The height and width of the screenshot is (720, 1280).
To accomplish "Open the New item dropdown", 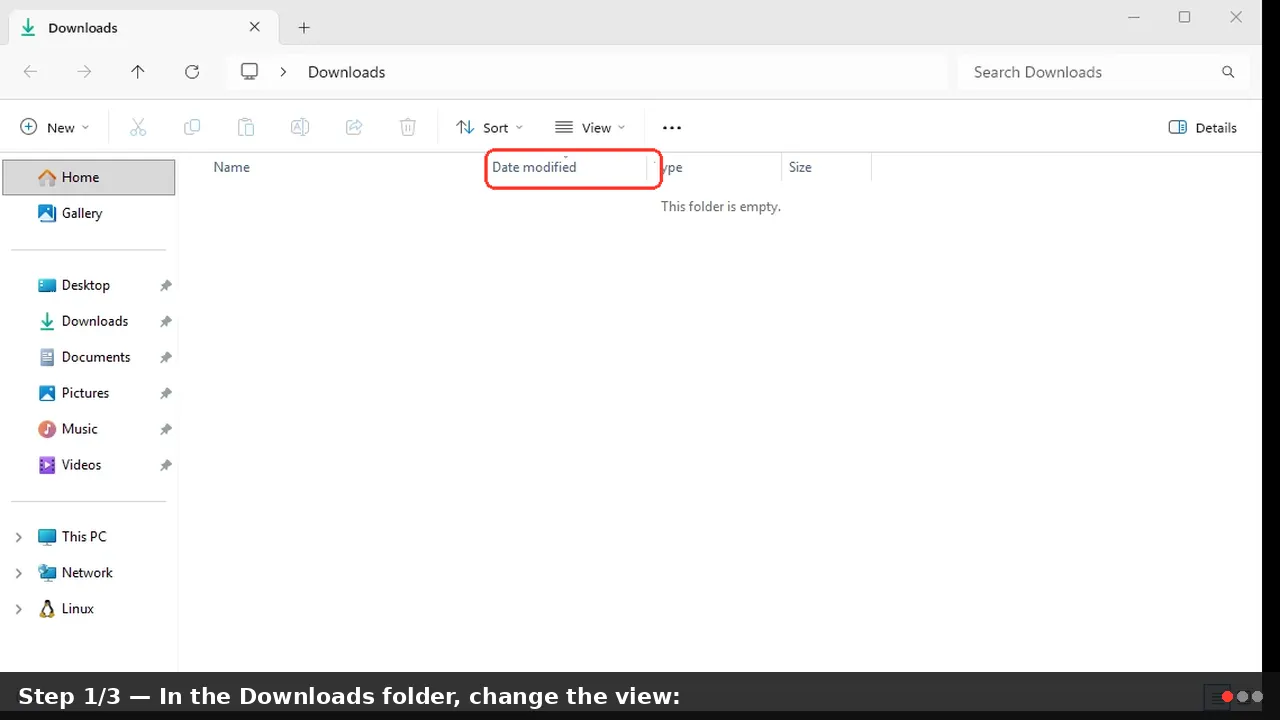I will click(x=55, y=127).
